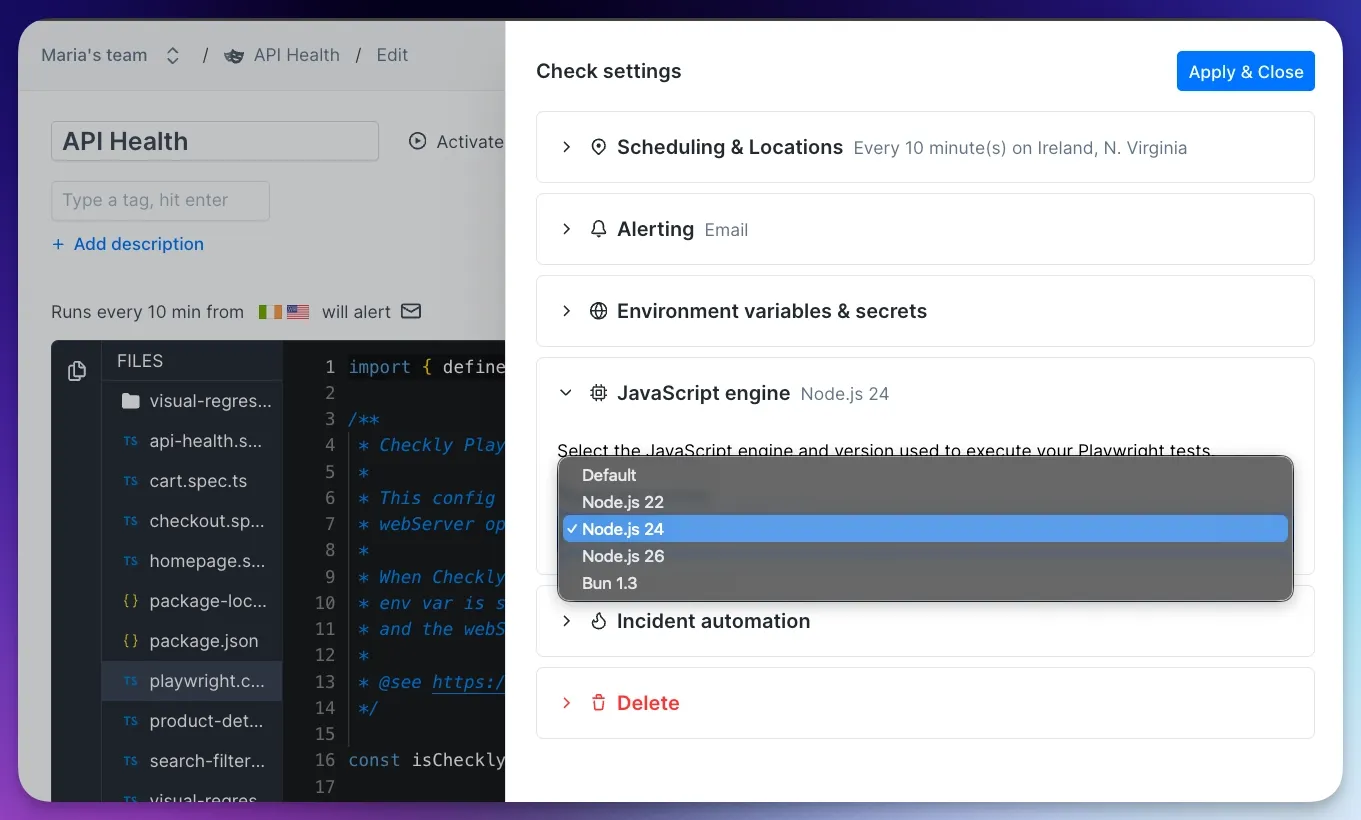
Task: Click the 'Check settings' panel title
Action: point(609,71)
